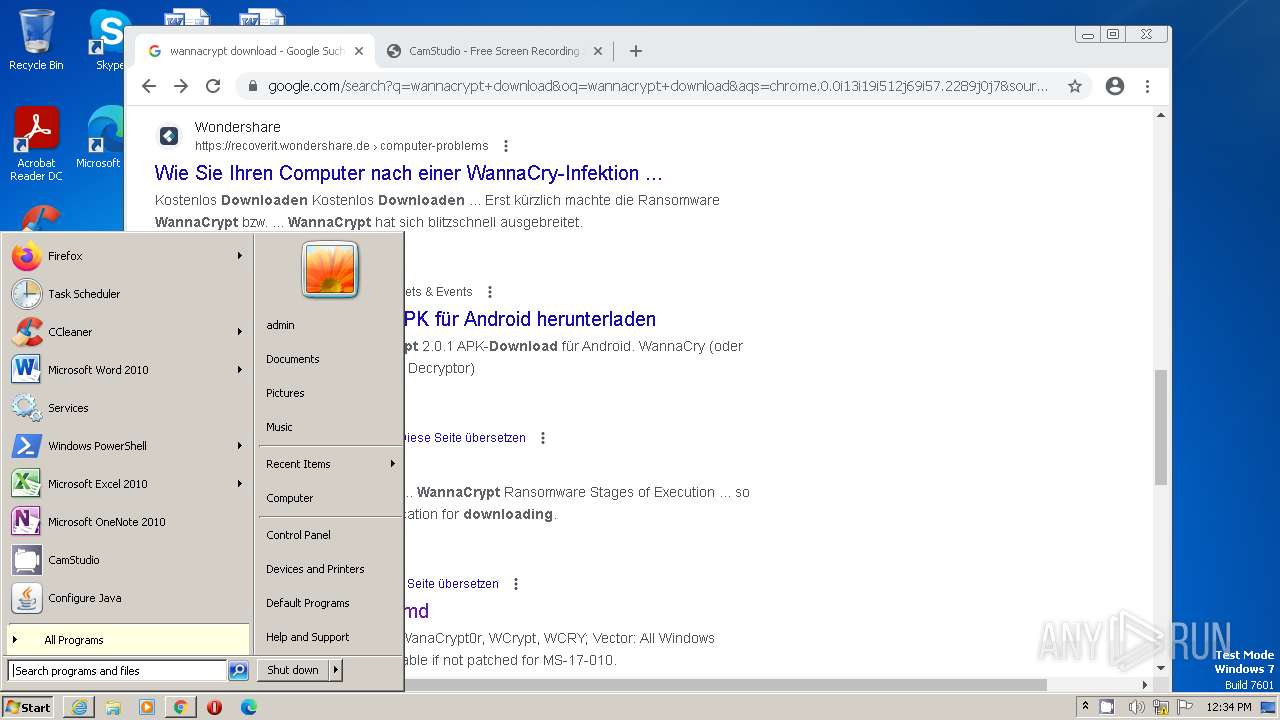Expand Firefox jump list arrow
1280x720 pixels.
coord(240,256)
